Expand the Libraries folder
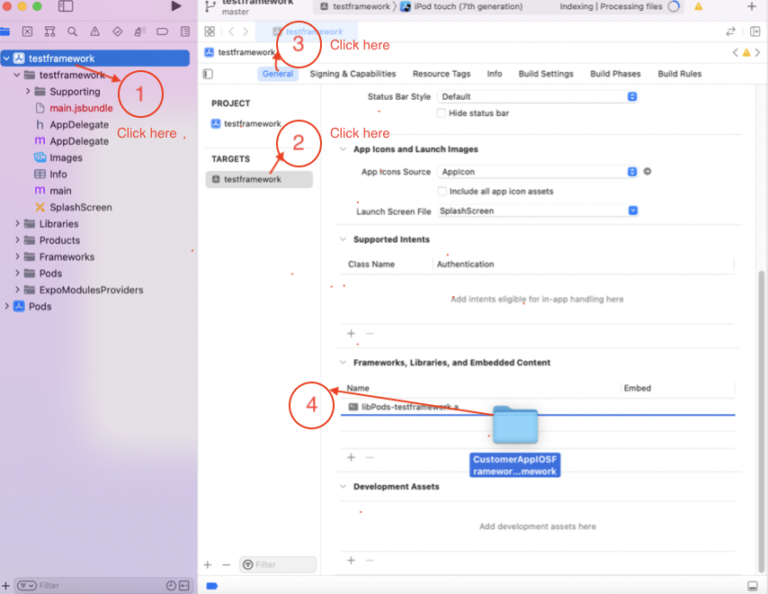 [17, 223]
